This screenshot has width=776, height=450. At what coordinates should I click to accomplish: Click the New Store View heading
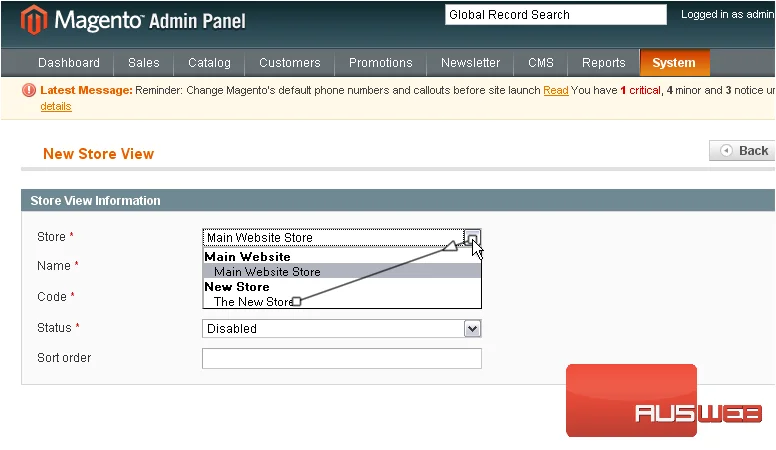[x=98, y=154]
